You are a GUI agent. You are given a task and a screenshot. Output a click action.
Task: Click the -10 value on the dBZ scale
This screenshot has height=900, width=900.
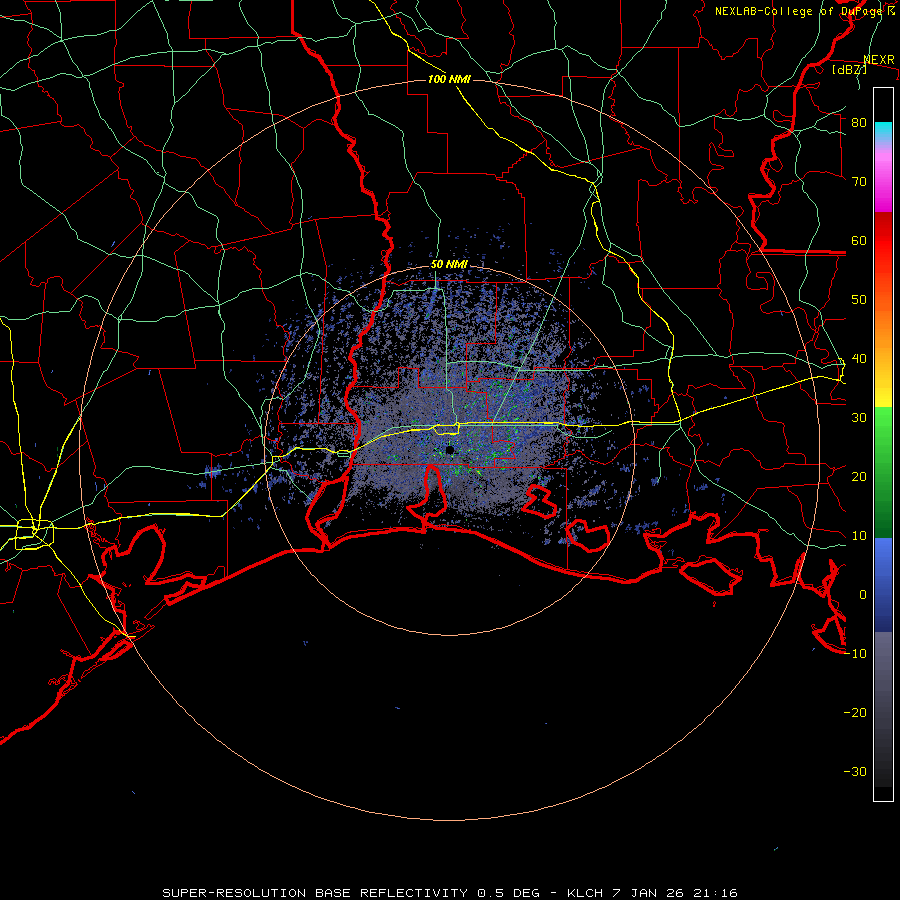855,654
